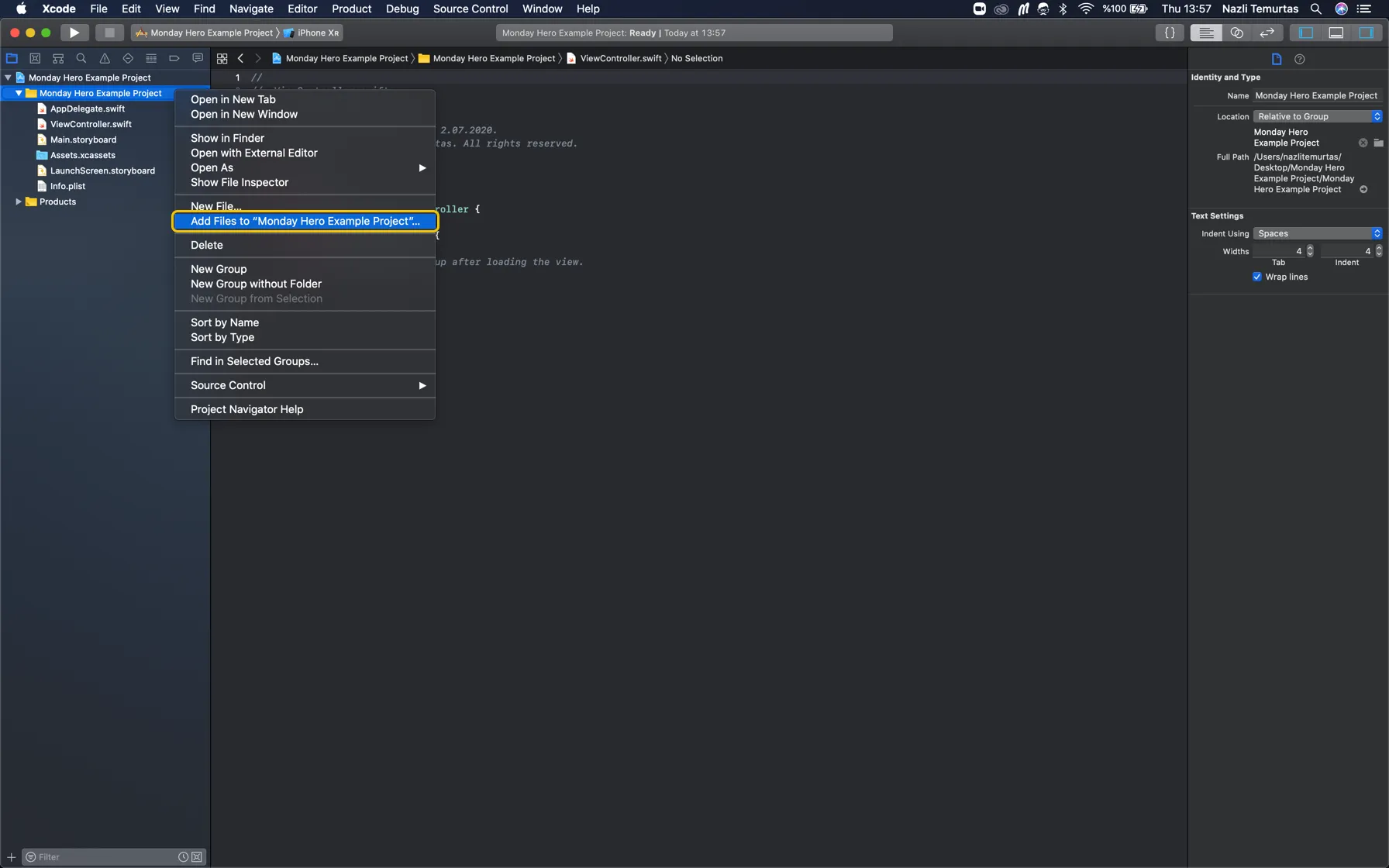The width and height of the screenshot is (1389, 868).
Task: Open the Find navigator
Action: point(81,58)
